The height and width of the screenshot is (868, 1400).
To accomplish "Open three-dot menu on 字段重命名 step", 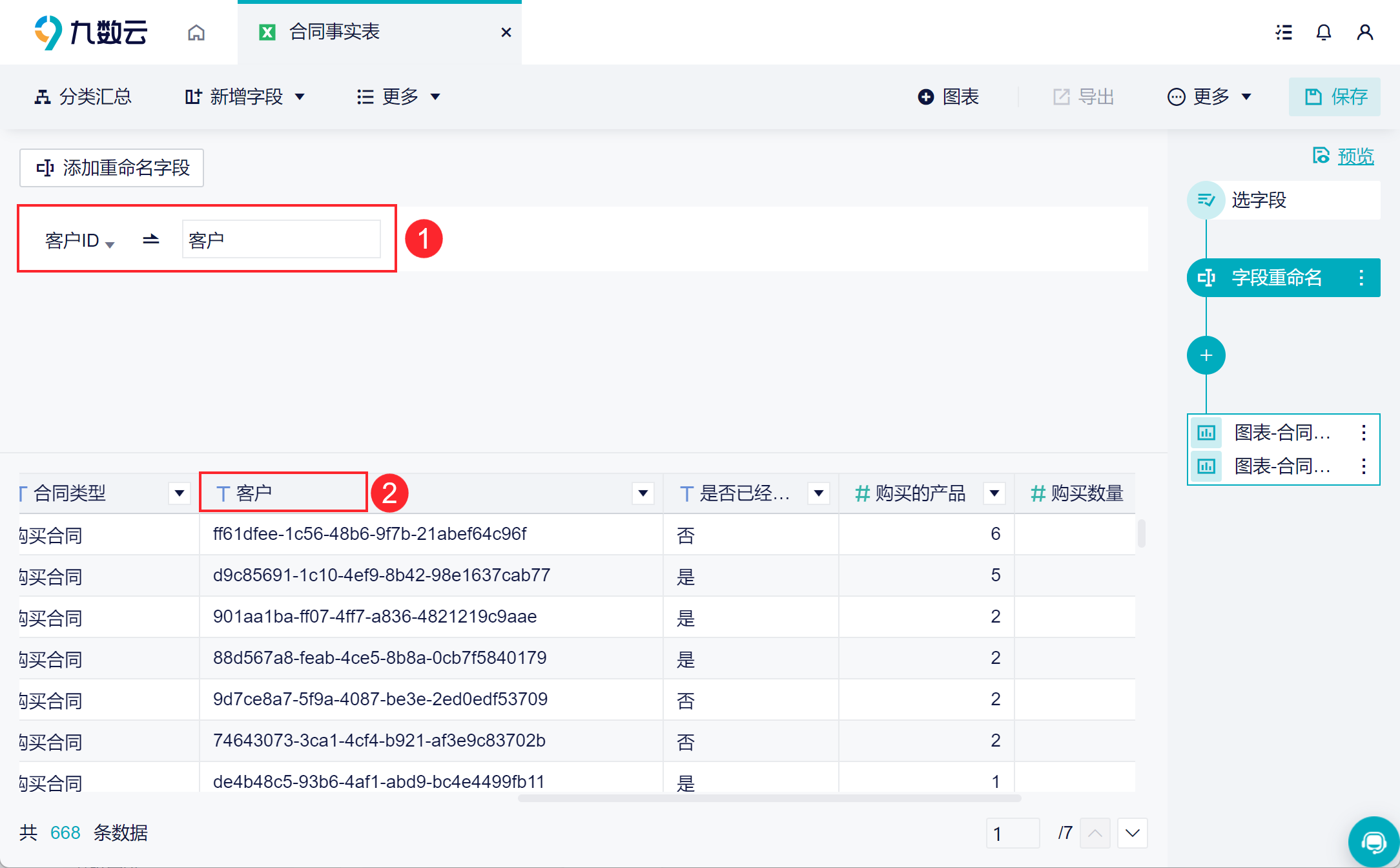I will [1361, 278].
